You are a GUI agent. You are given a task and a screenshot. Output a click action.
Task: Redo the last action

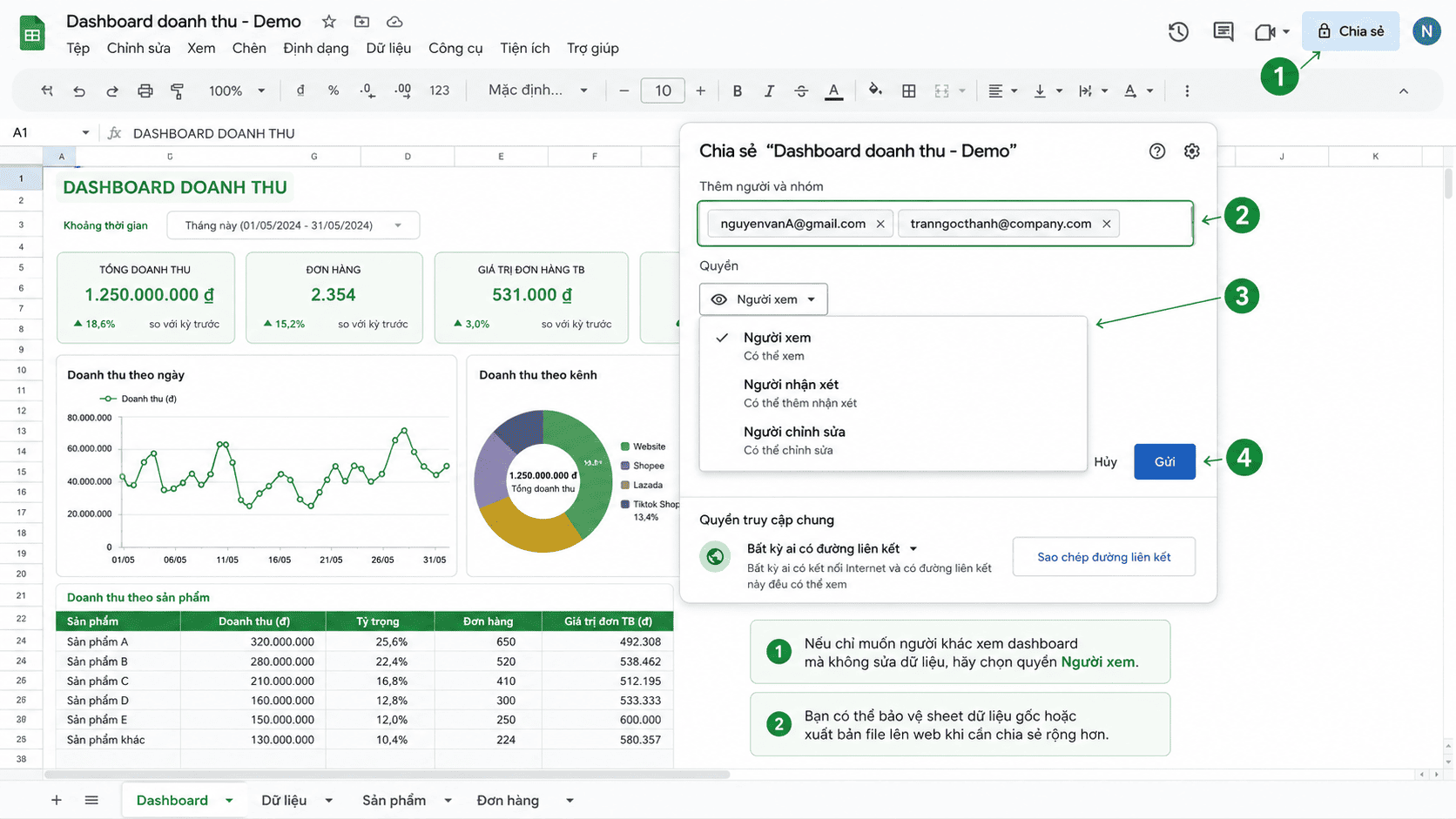point(112,91)
